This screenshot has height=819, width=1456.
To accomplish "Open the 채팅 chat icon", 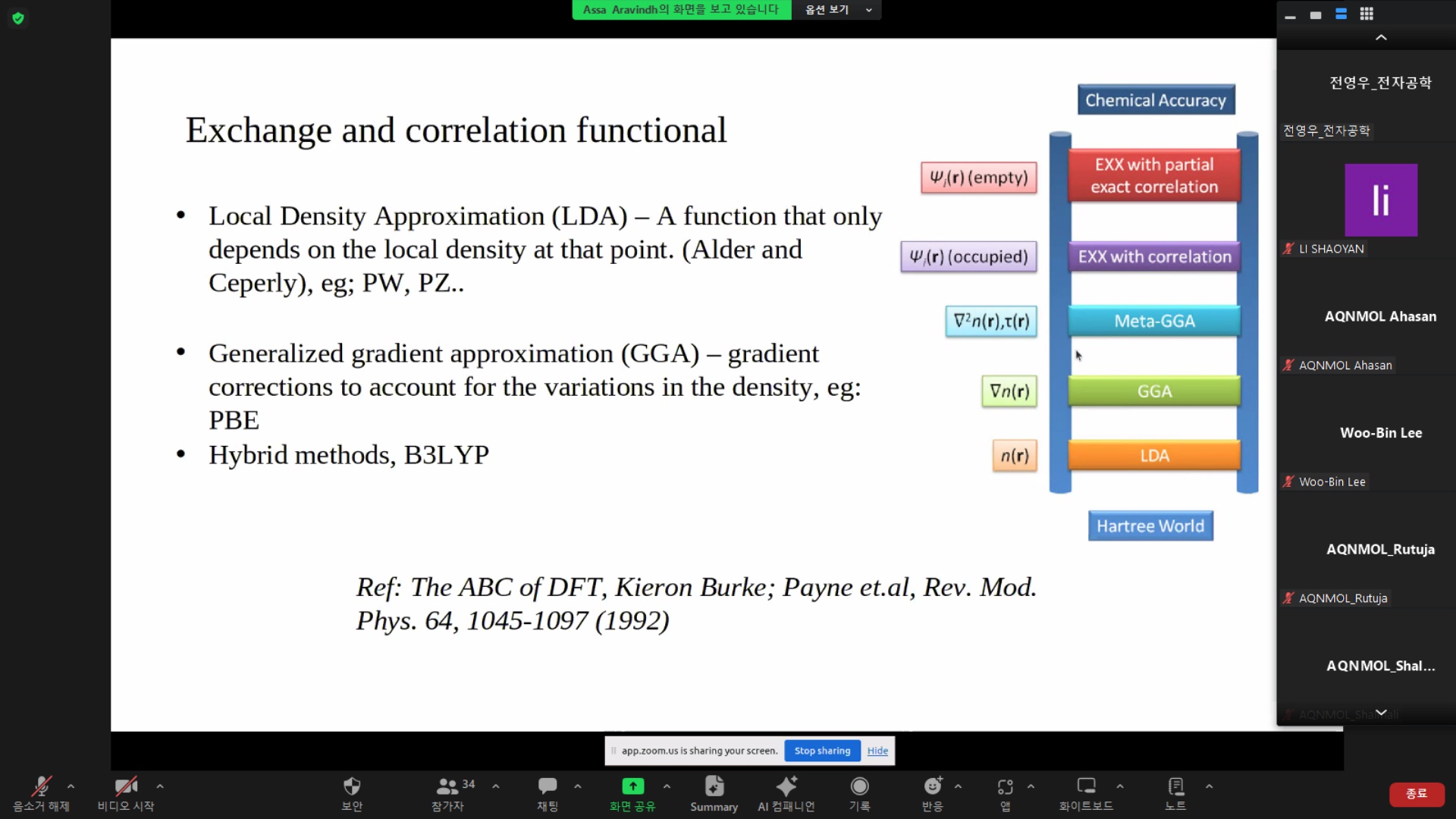I will (x=548, y=786).
